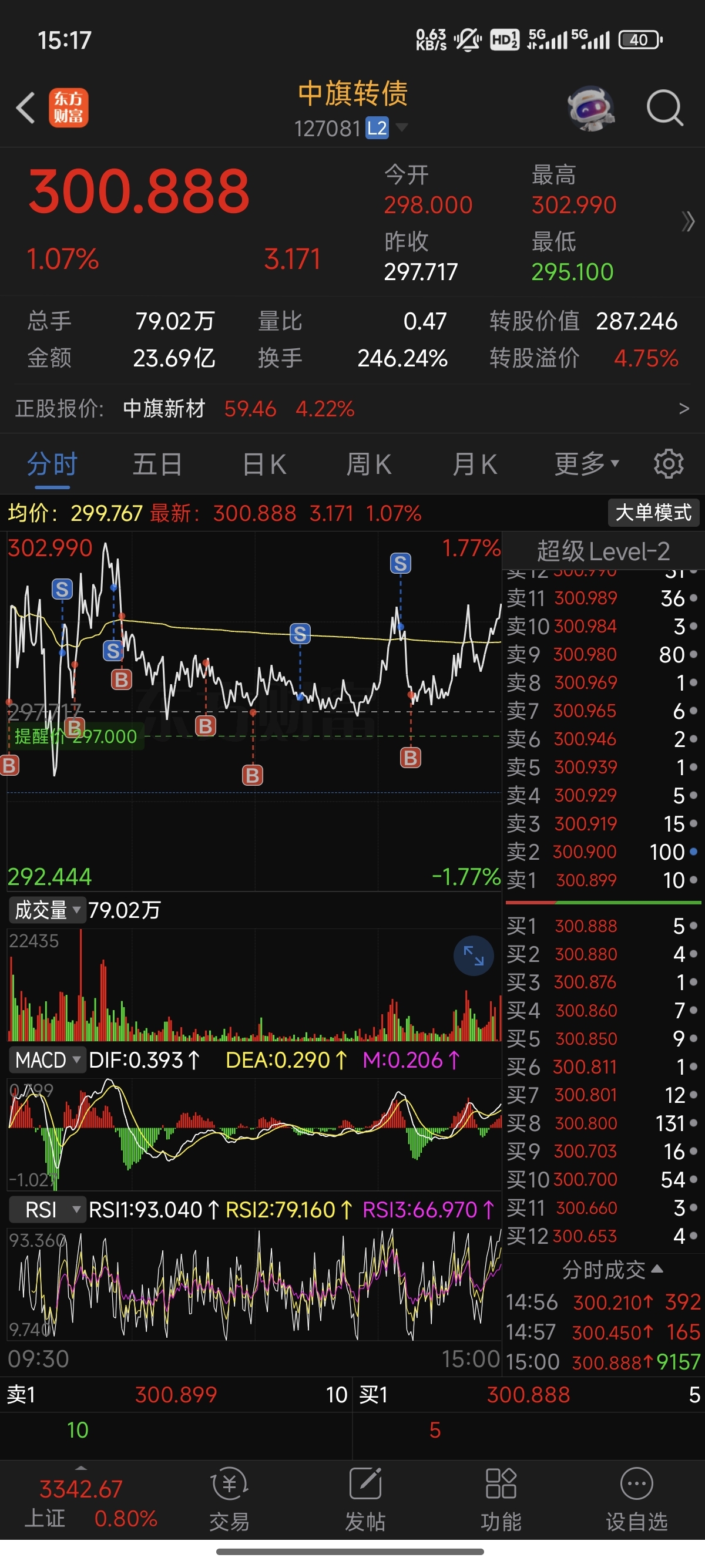Tap the battery status icon
The width and height of the screenshot is (705, 1568).
coord(640,40)
